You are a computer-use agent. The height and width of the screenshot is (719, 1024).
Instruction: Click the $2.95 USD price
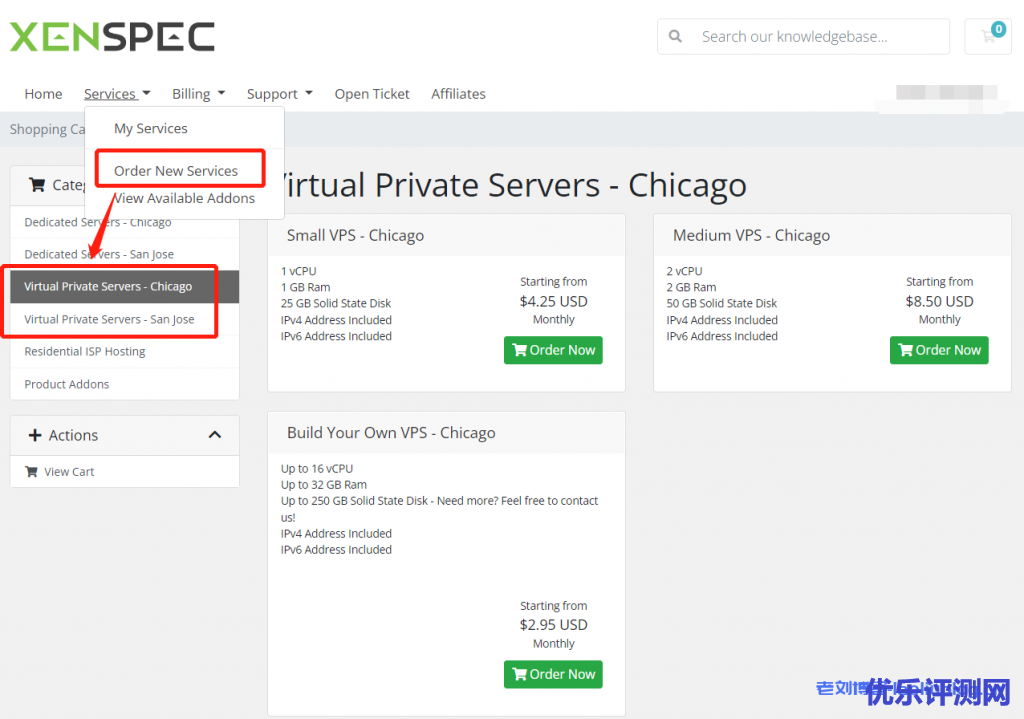[x=553, y=625]
